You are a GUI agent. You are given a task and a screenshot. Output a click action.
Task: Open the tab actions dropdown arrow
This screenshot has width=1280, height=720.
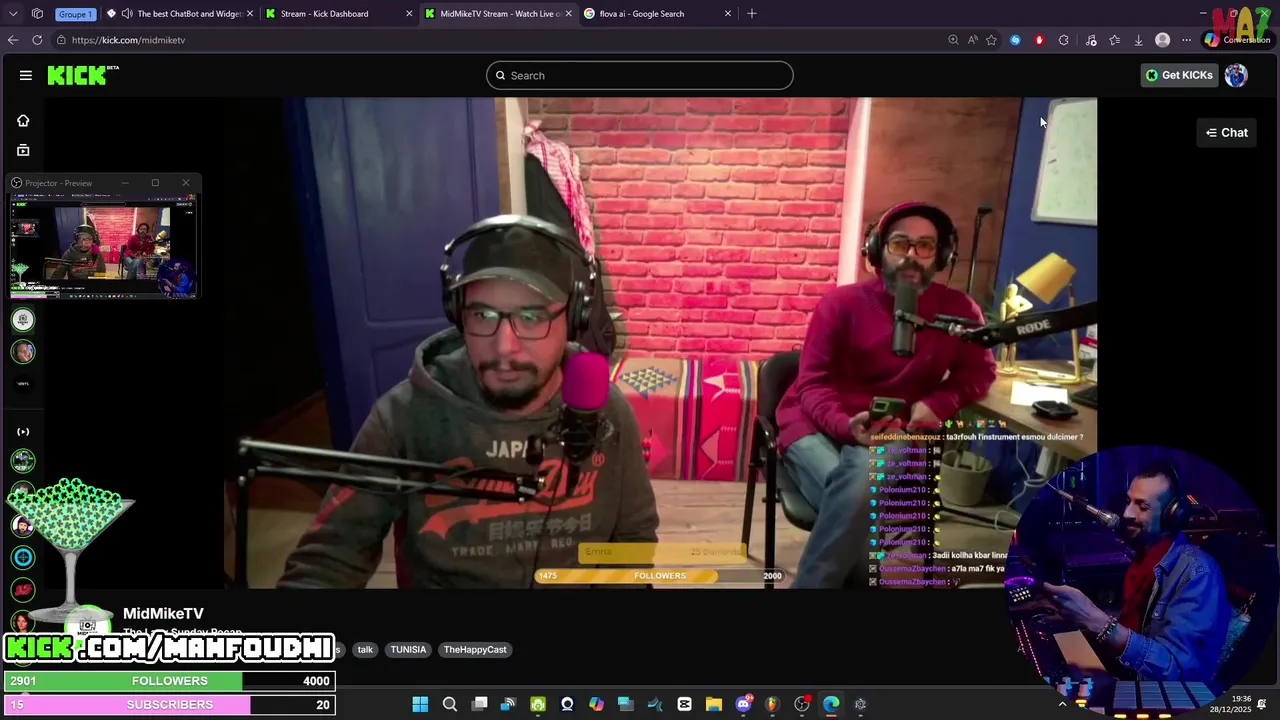tap(12, 14)
